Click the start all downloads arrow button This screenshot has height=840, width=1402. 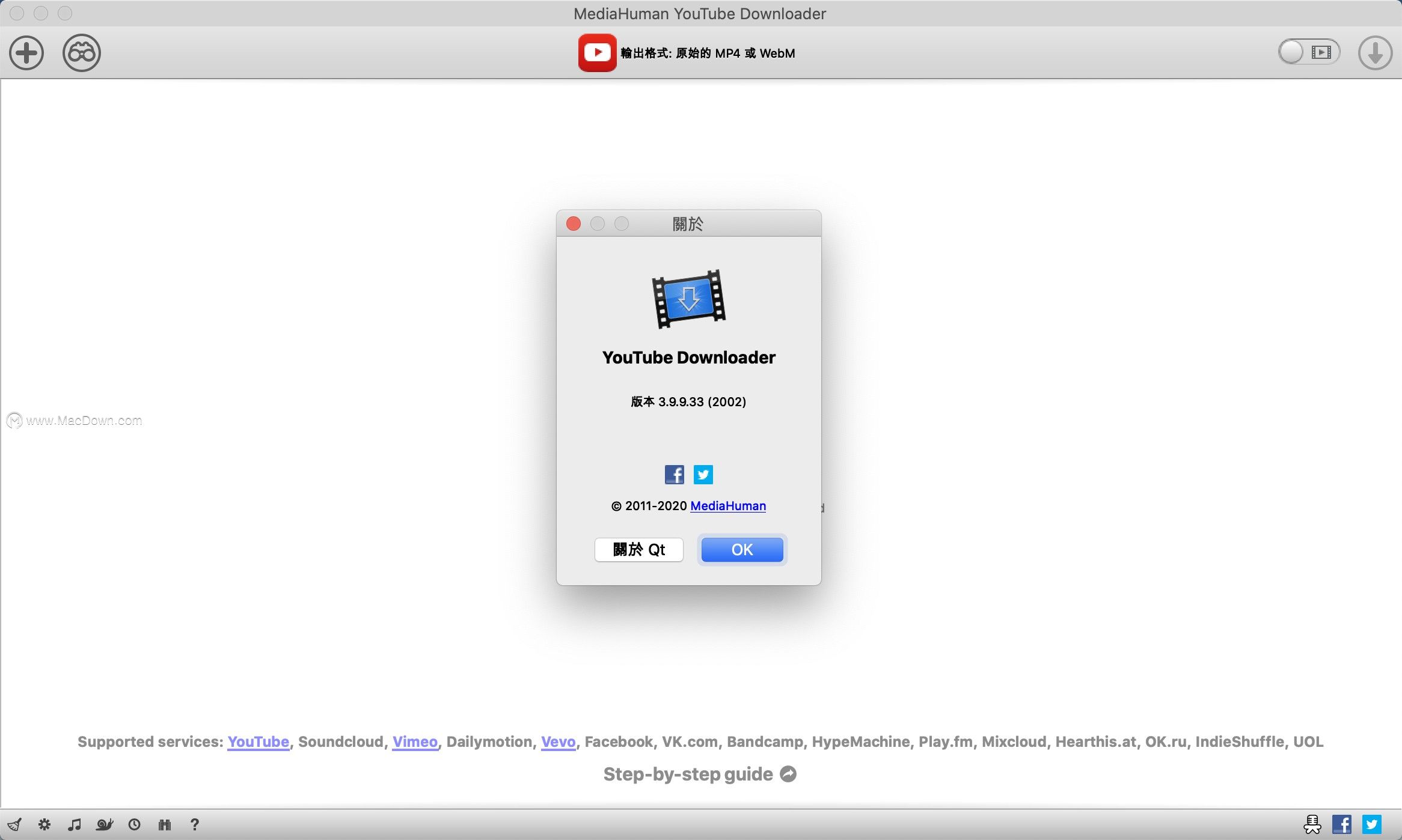tap(1375, 53)
